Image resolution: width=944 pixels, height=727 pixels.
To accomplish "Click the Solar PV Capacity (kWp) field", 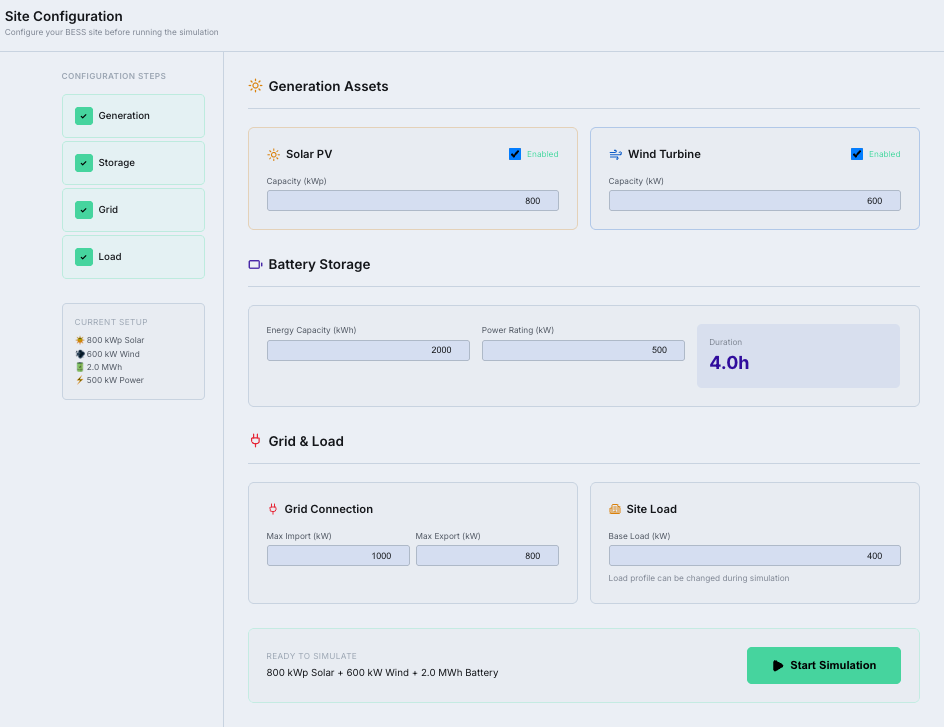I will [x=412, y=201].
